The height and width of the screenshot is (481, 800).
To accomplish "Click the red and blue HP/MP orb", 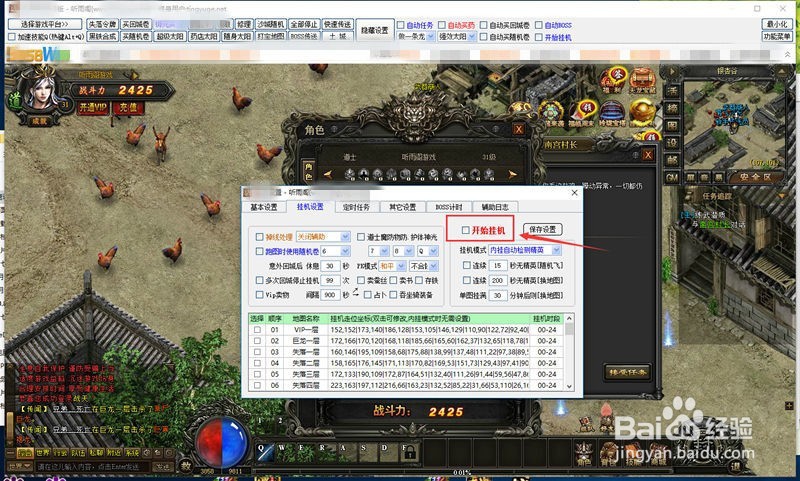I will (222, 441).
